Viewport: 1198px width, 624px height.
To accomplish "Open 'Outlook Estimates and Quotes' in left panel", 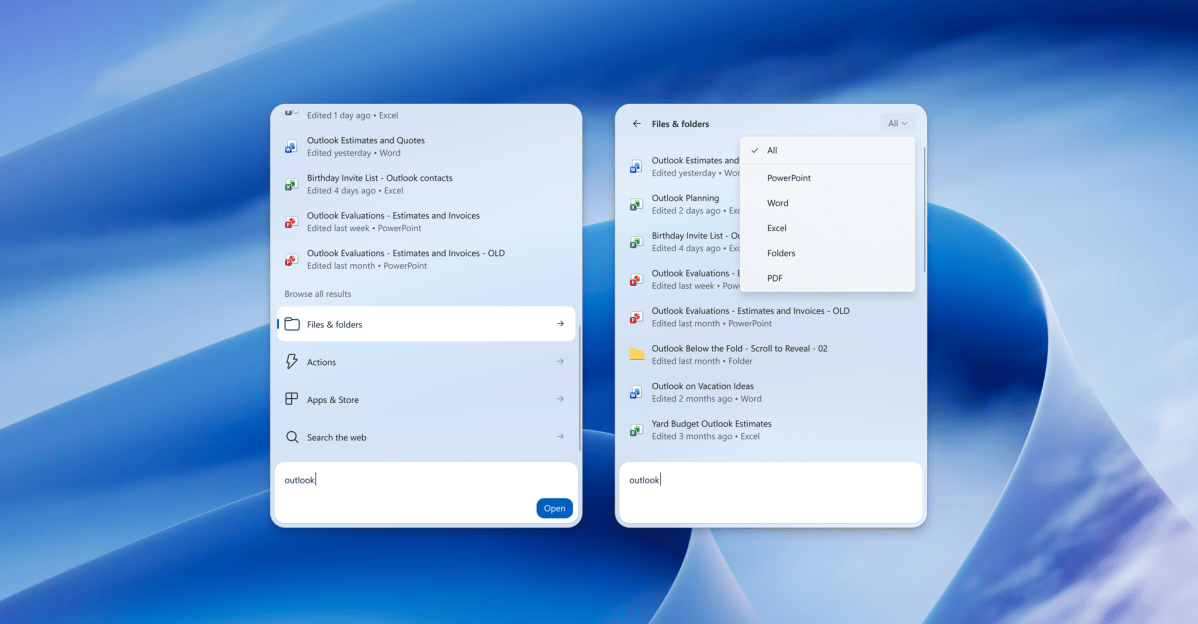I will [x=426, y=147].
